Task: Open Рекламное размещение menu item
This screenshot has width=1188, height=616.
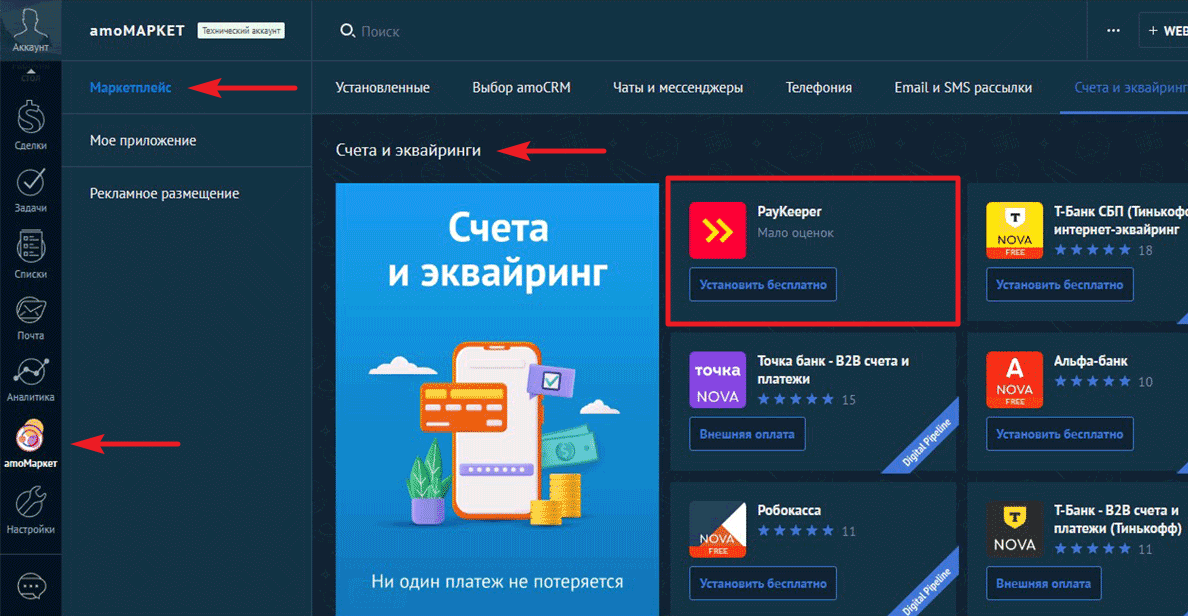Action: pyautogui.click(x=164, y=193)
